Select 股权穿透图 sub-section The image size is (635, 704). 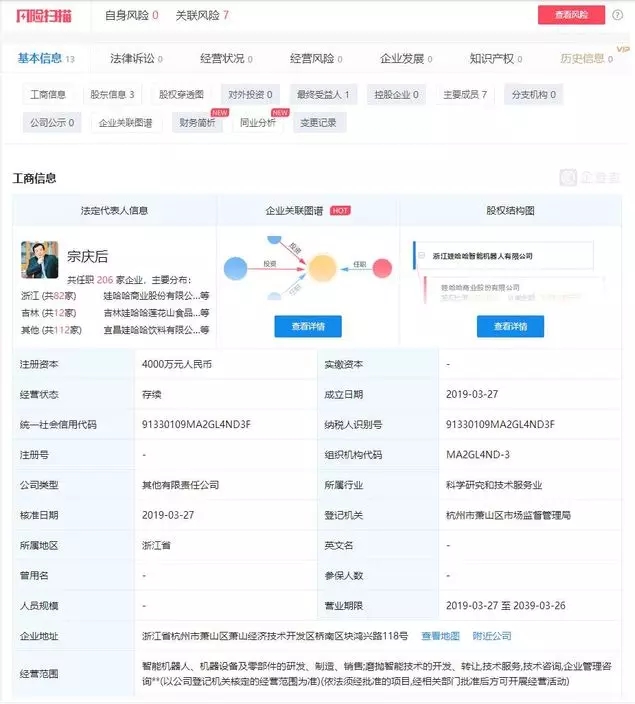click(x=181, y=94)
